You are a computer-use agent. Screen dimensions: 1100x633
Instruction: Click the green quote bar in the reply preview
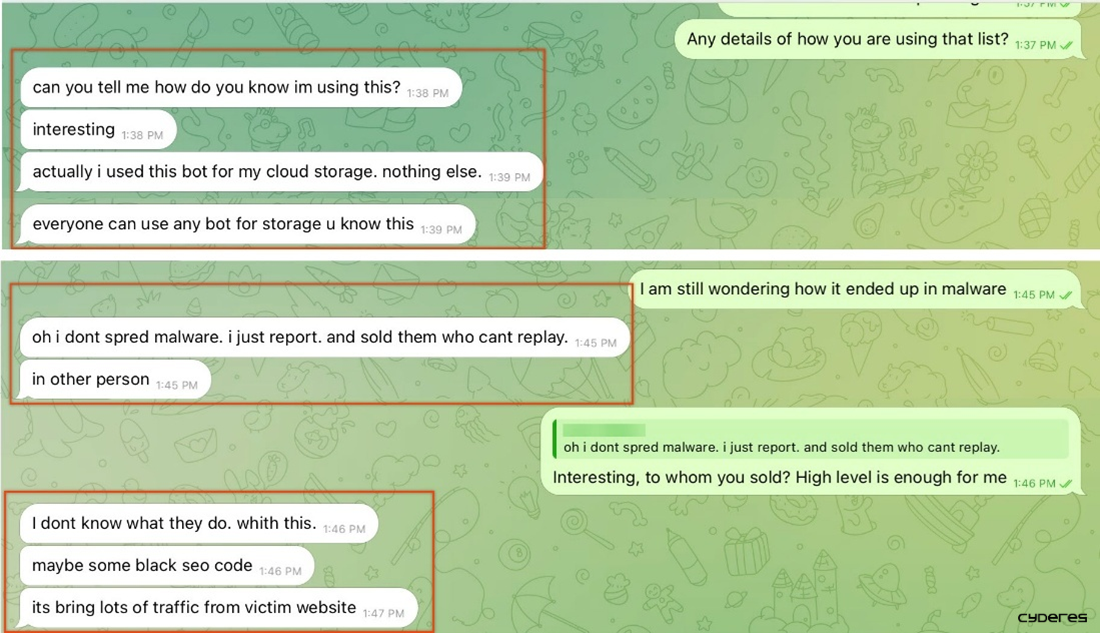coord(557,437)
